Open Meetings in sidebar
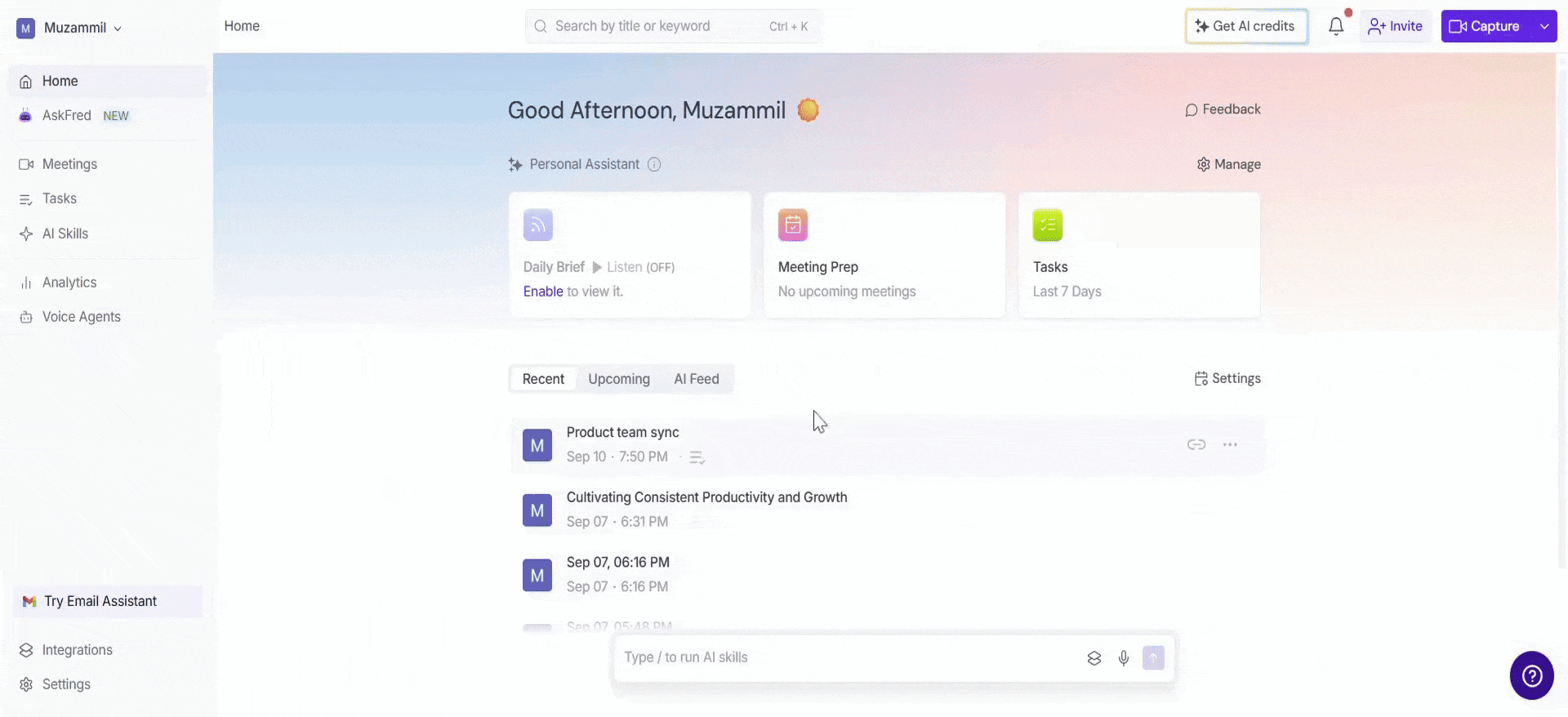This screenshot has height=717, width=1568. click(x=108, y=164)
